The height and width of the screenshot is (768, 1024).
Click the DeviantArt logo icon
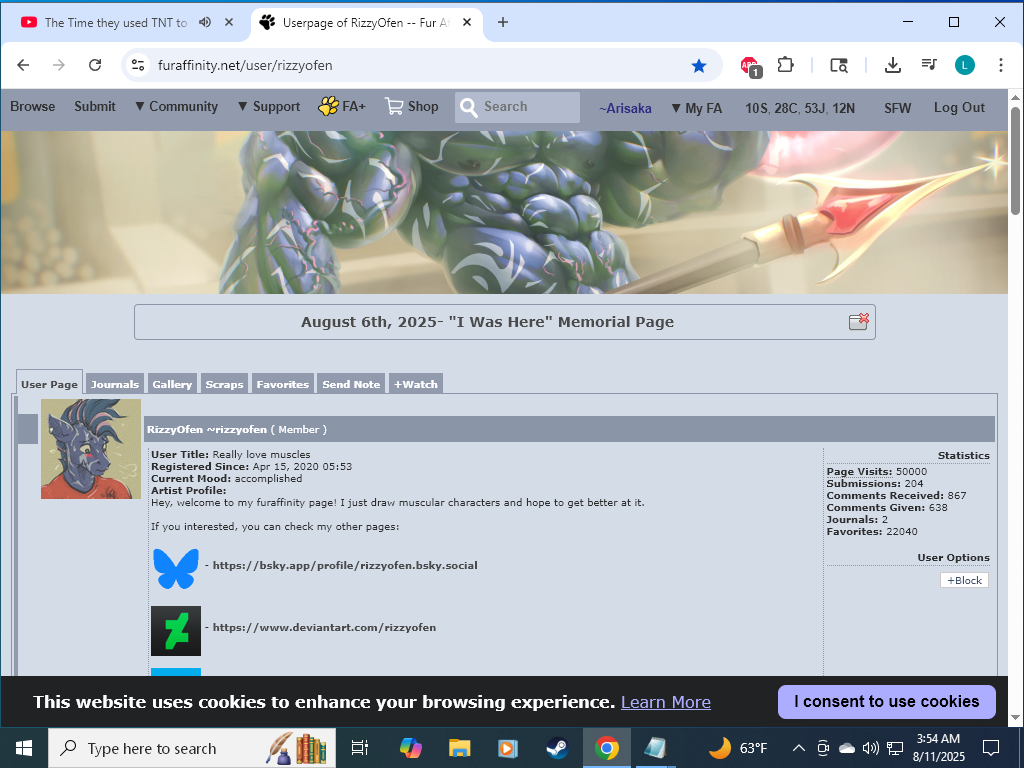[x=176, y=631]
